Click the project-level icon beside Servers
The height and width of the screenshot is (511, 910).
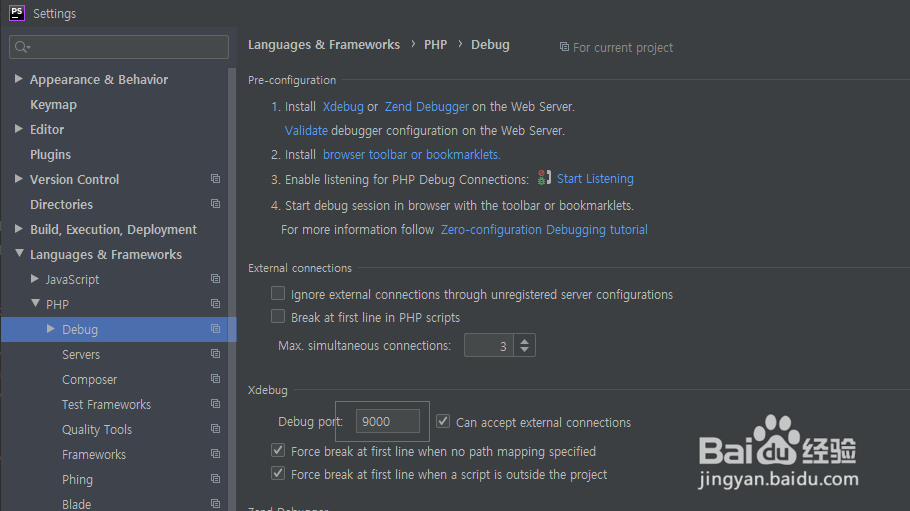(215, 354)
